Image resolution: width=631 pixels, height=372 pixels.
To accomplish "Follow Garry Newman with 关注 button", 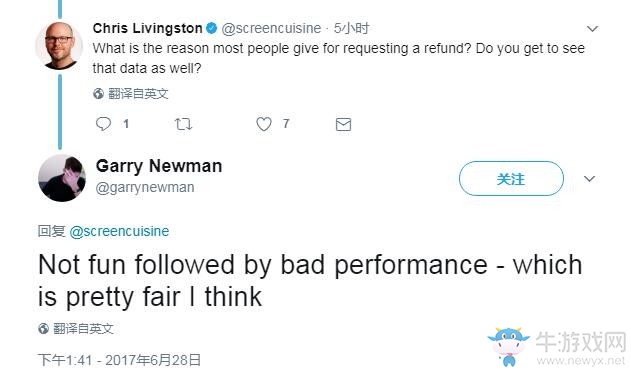I will tap(511, 179).
